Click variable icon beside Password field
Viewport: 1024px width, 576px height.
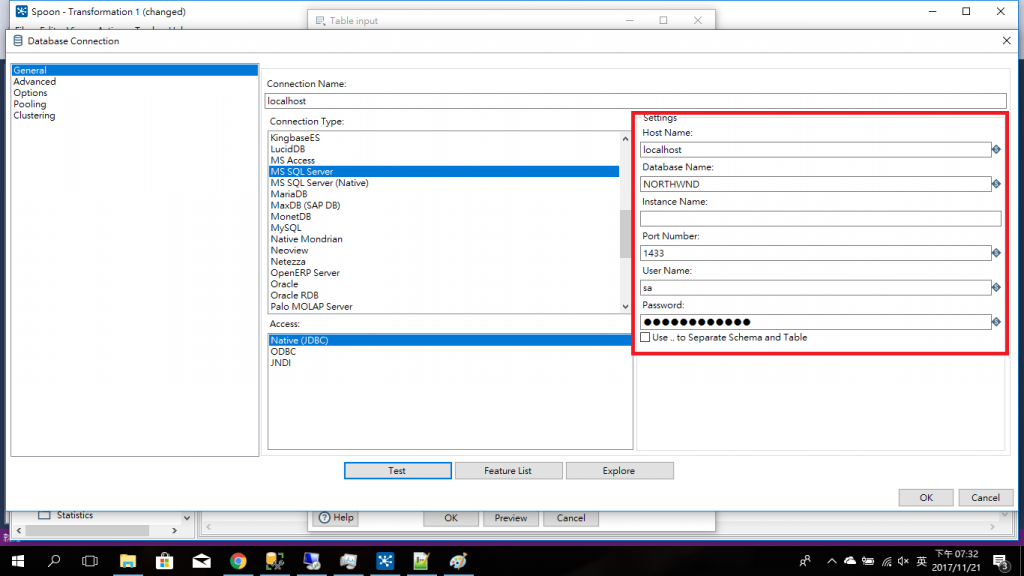[996, 322]
